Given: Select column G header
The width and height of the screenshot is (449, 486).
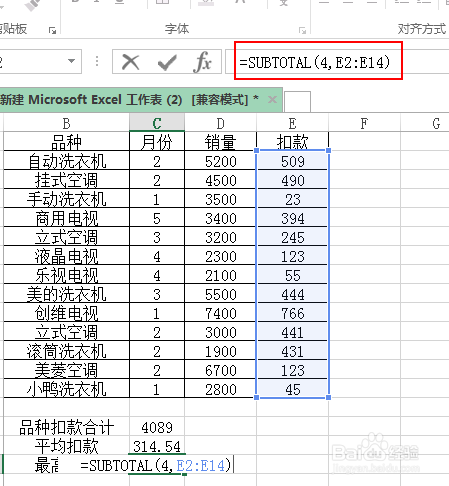Looking at the screenshot, I should (x=425, y=123).
